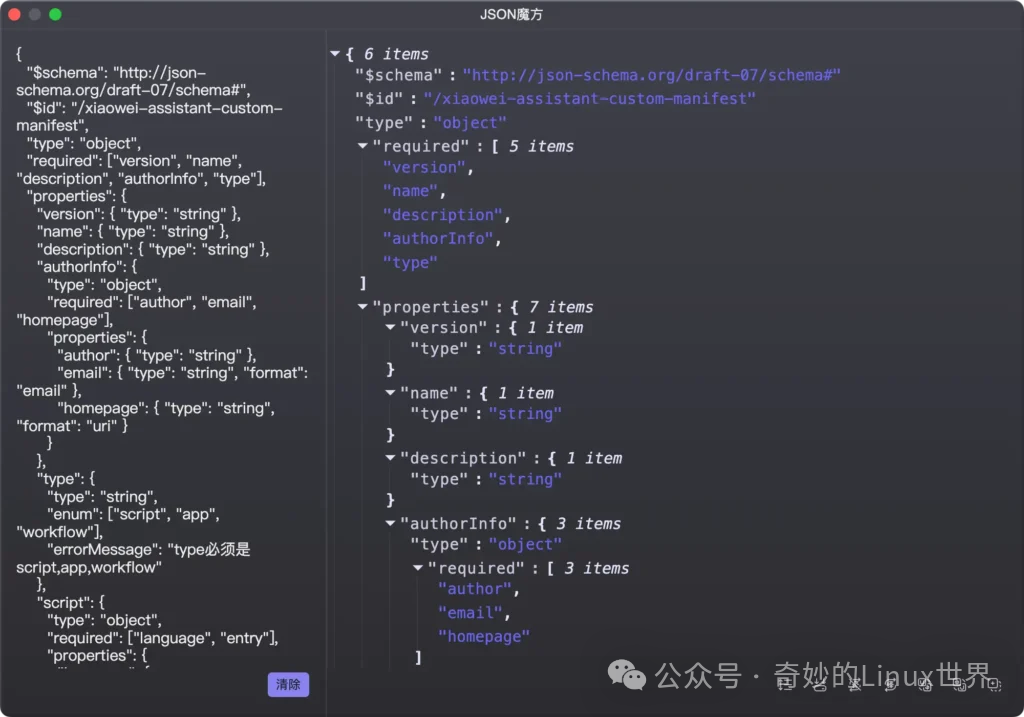Click the "string" type value under version
Screen dimensions: 1024x717
525,349
